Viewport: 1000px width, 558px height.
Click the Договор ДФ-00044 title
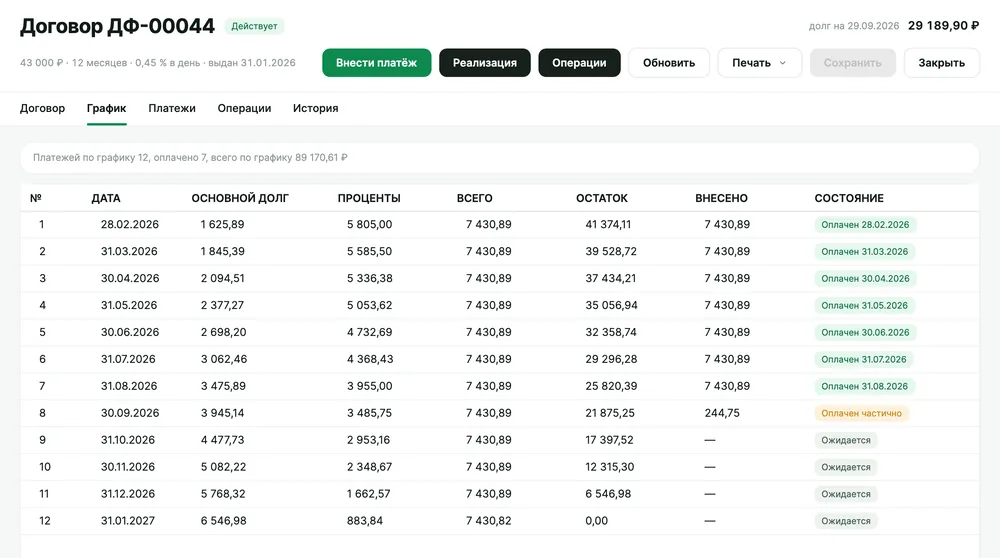(117, 26)
